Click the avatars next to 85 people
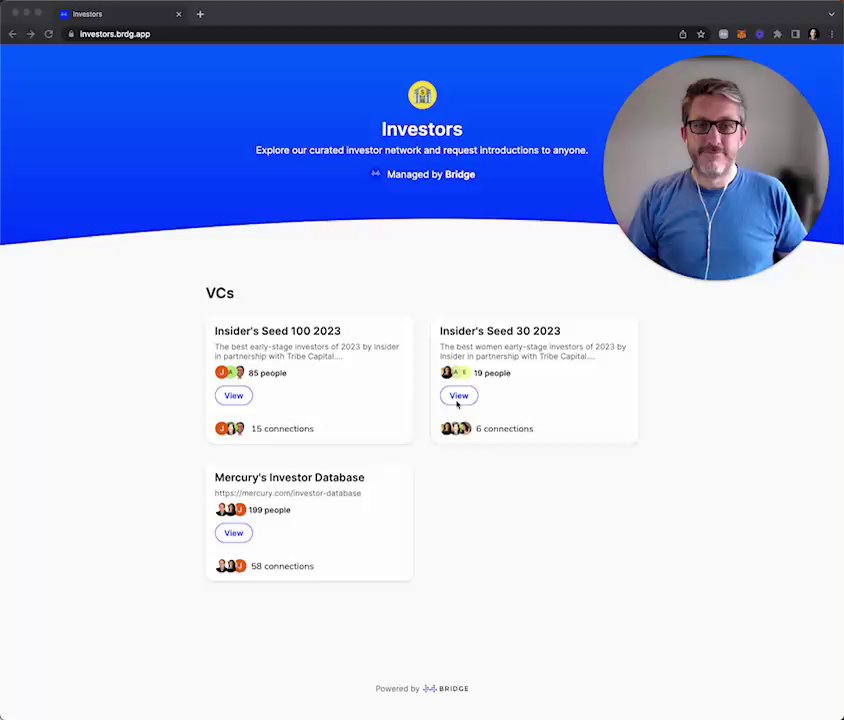This screenshot has height=720, width=844. [230, 372]
